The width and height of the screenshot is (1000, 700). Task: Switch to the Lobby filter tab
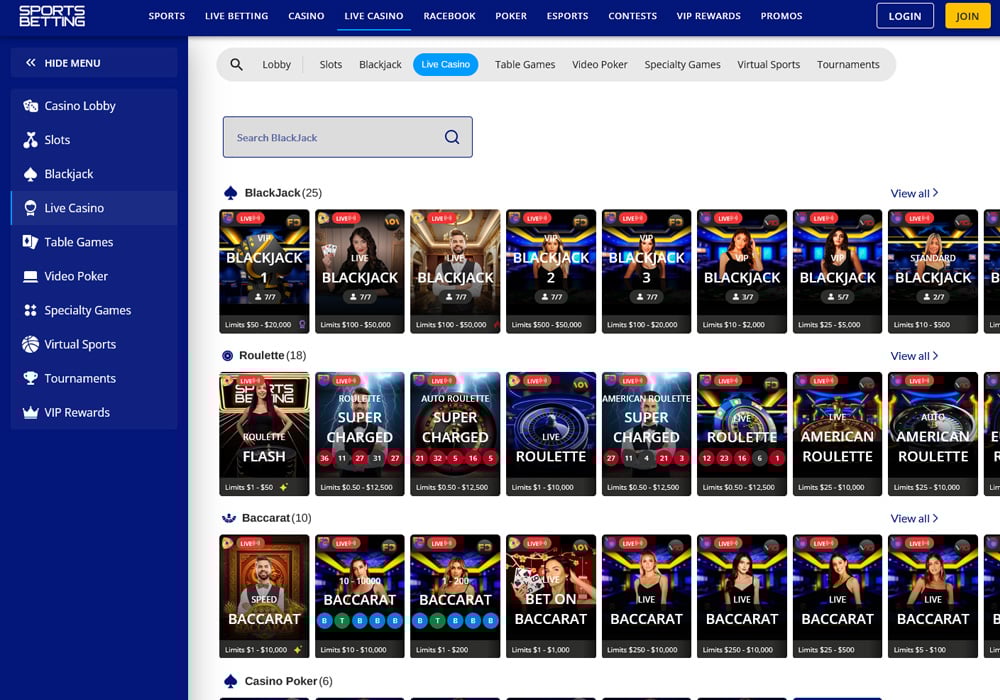276,64
